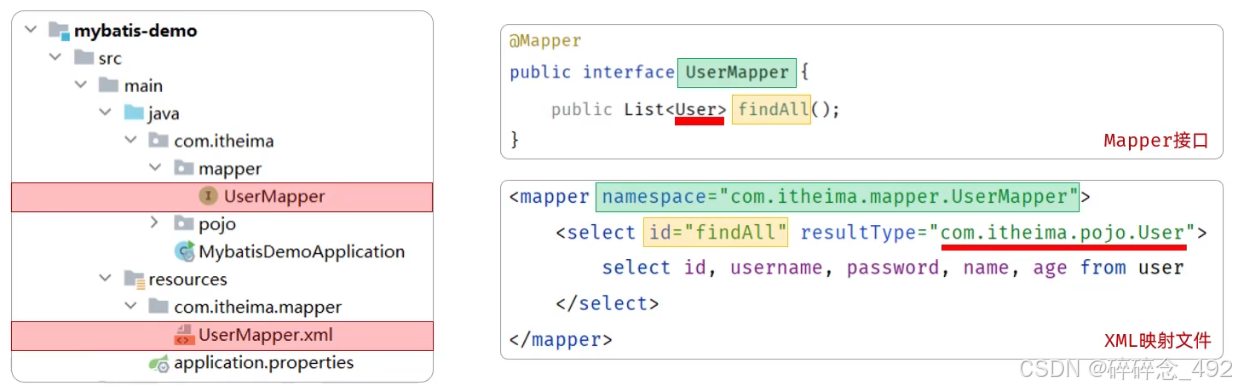Screen dimensions: 1236x388
Task: Click the highlighted UserMapper interface name in code
Action: coord(737,72)
